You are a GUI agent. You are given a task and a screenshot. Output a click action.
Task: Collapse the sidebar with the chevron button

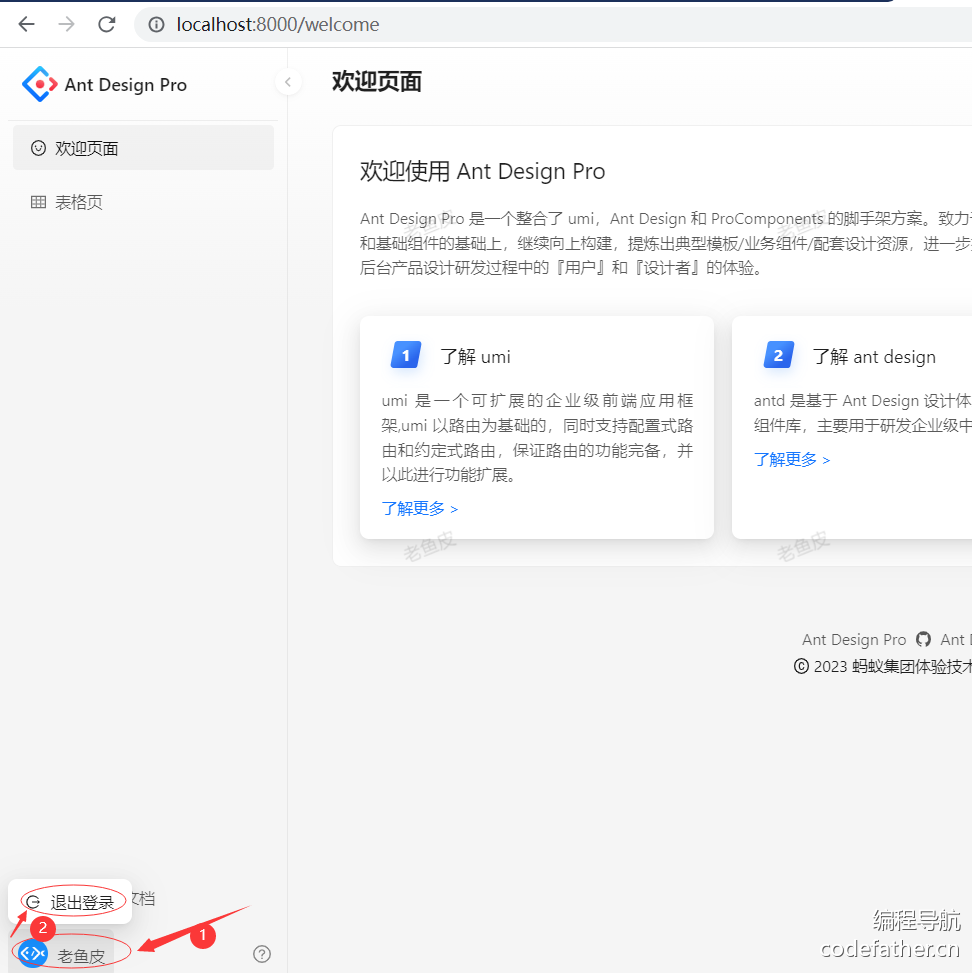288,82
